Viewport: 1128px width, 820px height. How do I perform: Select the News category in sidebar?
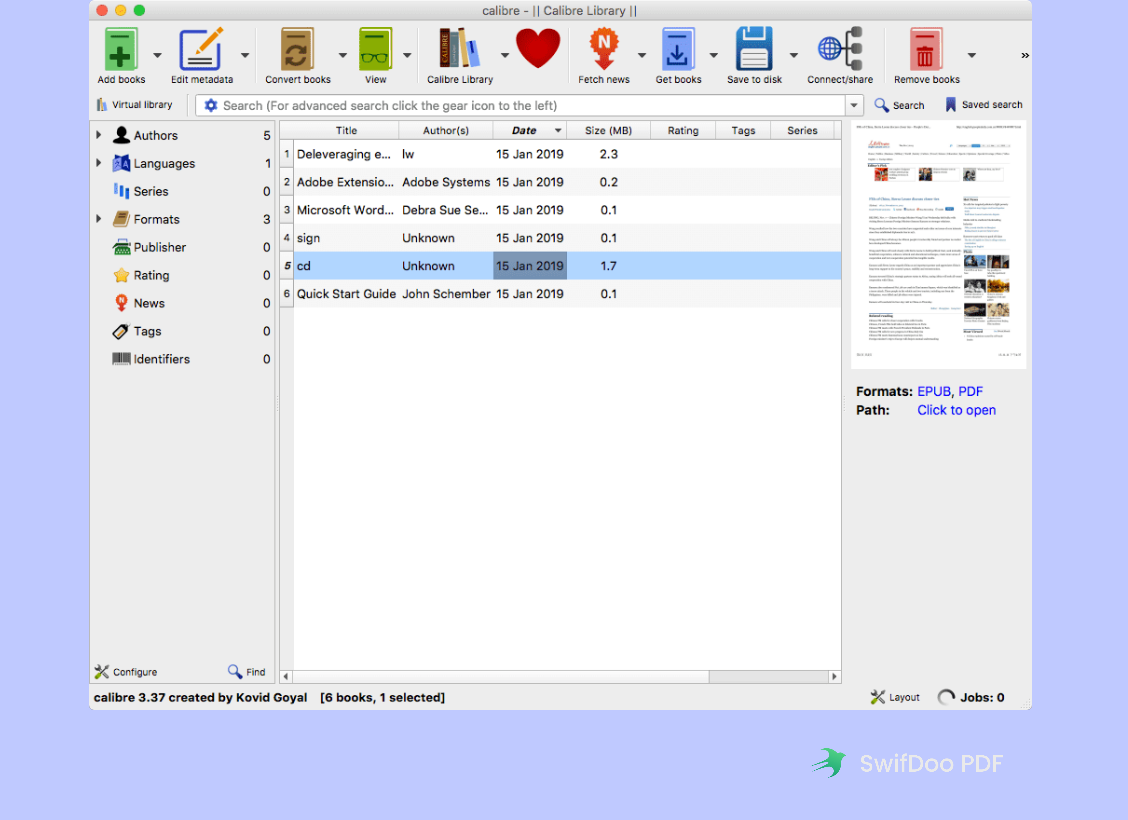click(149, 304)
